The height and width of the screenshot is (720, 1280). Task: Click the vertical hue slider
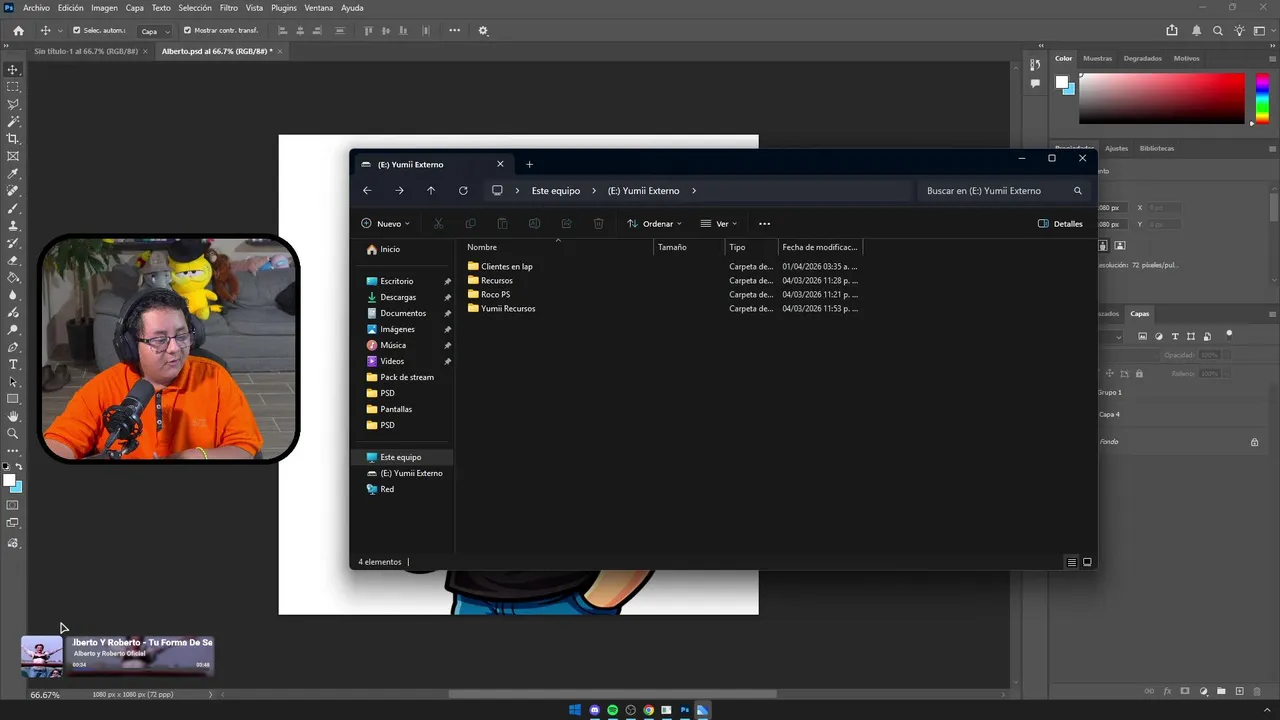[1263, 98]
